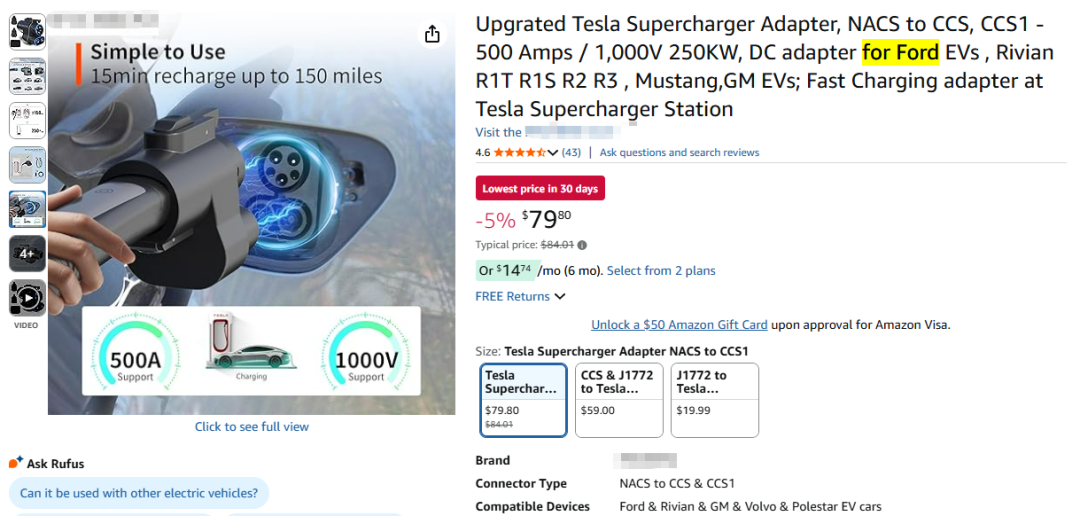
Task: Expand the FREE Returns chevron
Action: coord(560,297)
